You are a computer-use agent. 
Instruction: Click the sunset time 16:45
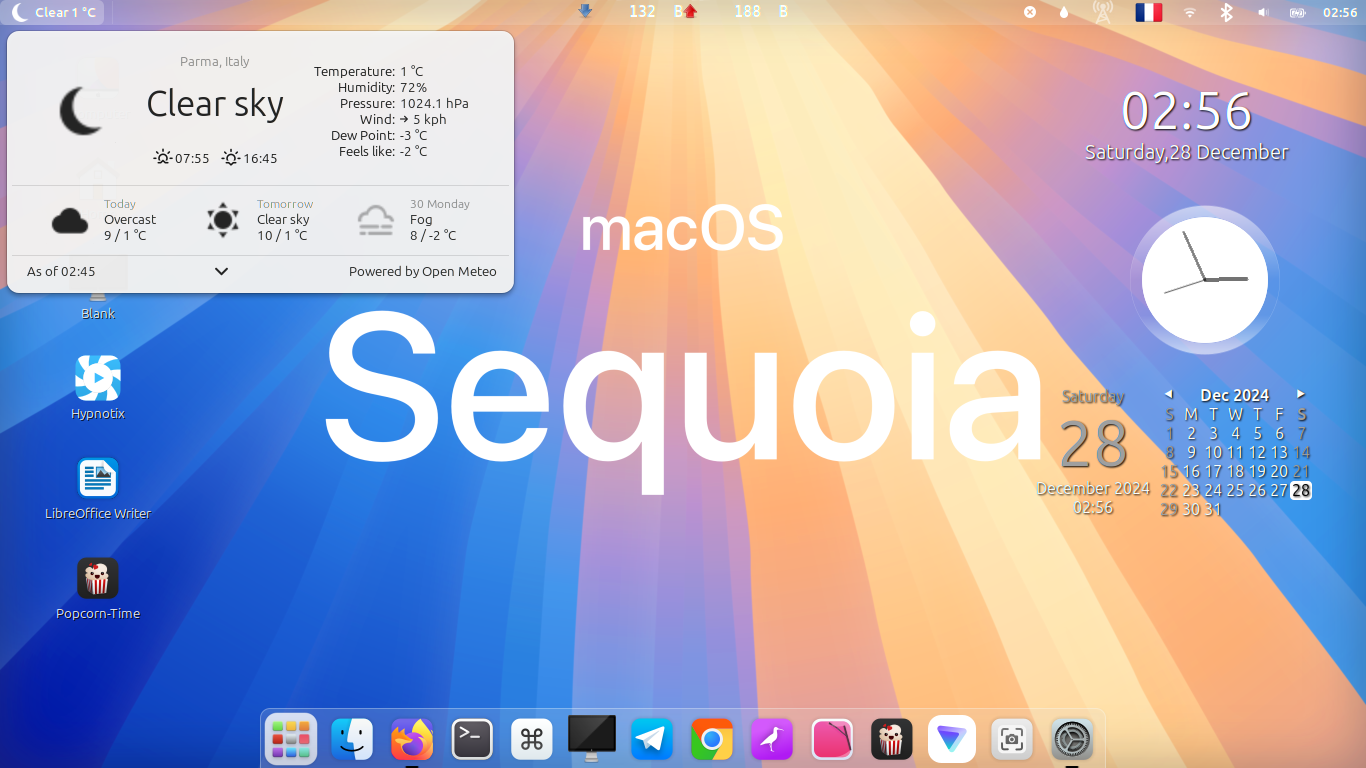pyautogui.click(x=249, y=158)
